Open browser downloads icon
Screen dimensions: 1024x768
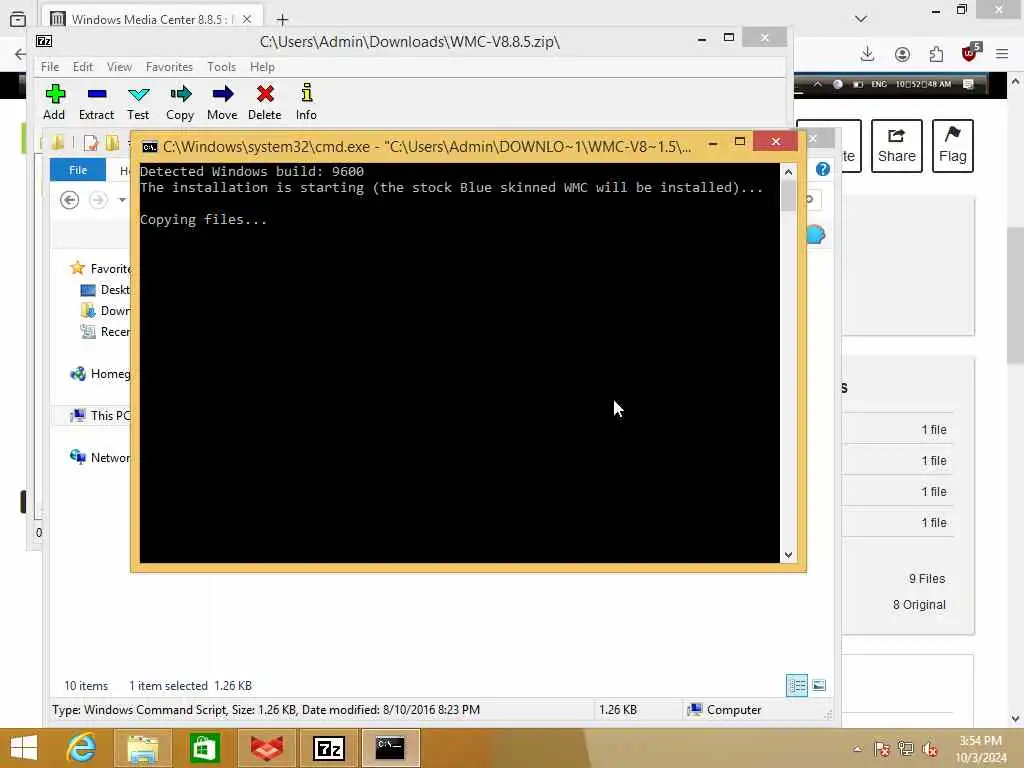867,54
